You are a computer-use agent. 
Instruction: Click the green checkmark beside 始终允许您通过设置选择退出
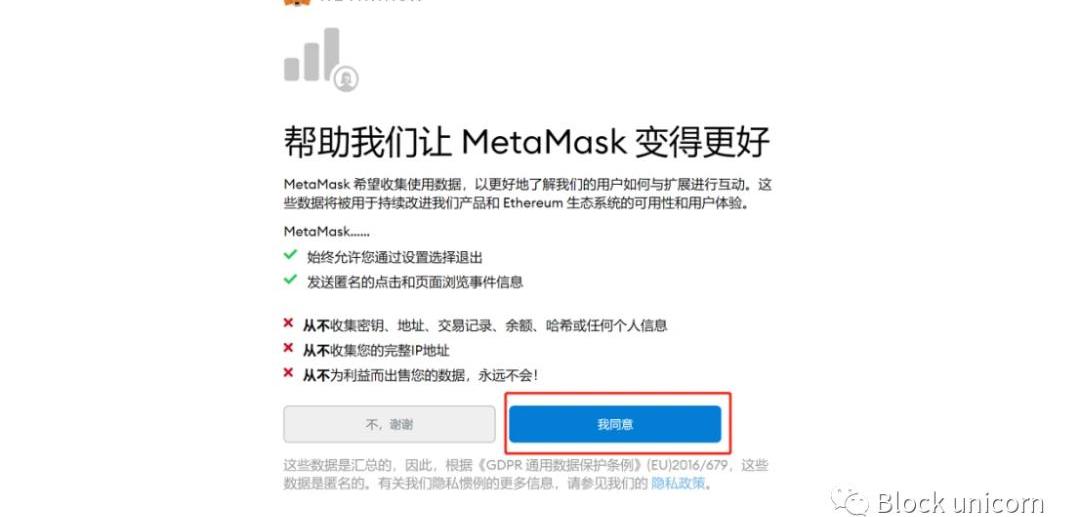point(290,255)
